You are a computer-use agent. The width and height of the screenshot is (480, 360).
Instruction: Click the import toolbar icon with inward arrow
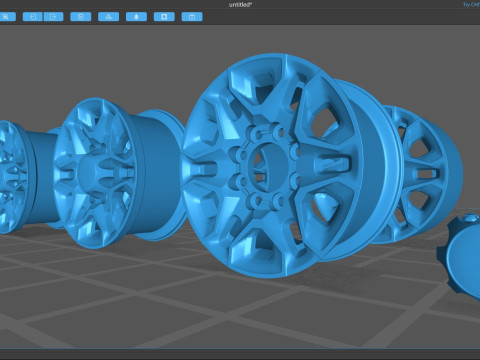click(x=33, y=17)
